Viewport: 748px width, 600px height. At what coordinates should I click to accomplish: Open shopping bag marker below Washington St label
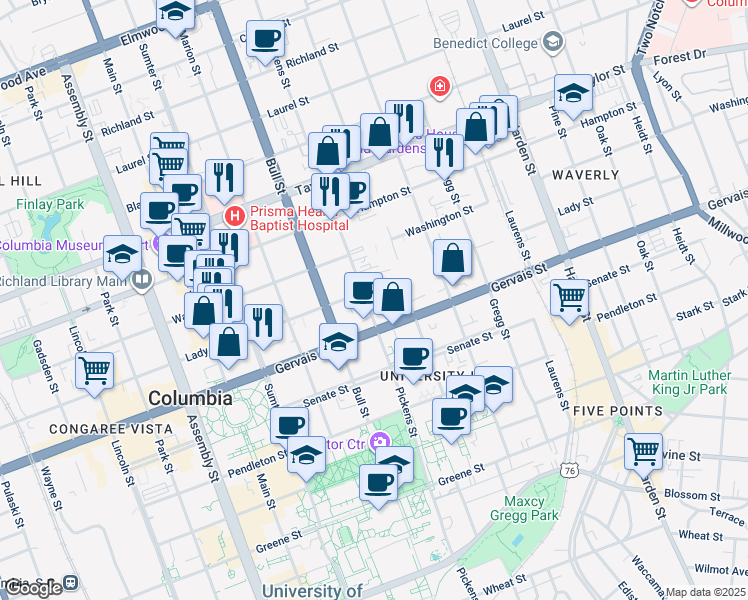[x=453, y=258]
